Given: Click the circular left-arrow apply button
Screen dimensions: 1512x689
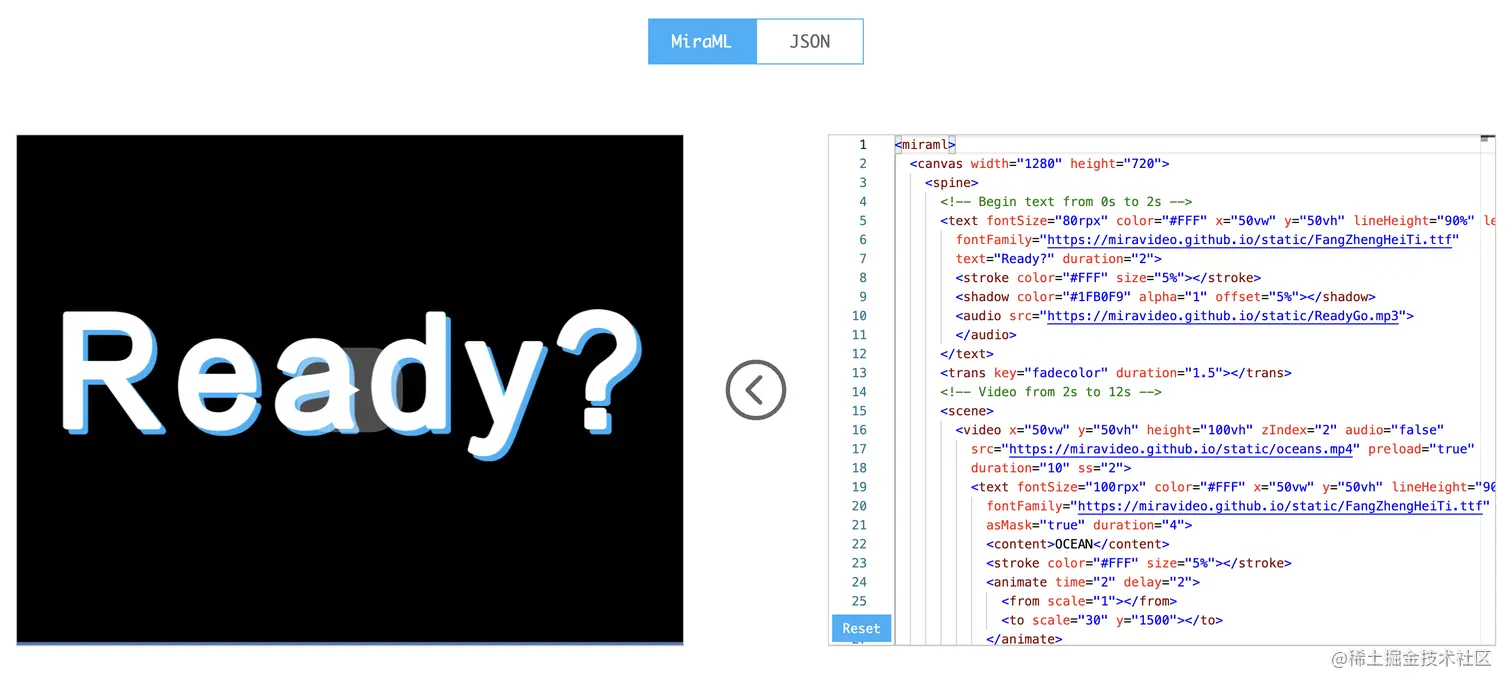Looking at the screenshot, I should (756, 390).
